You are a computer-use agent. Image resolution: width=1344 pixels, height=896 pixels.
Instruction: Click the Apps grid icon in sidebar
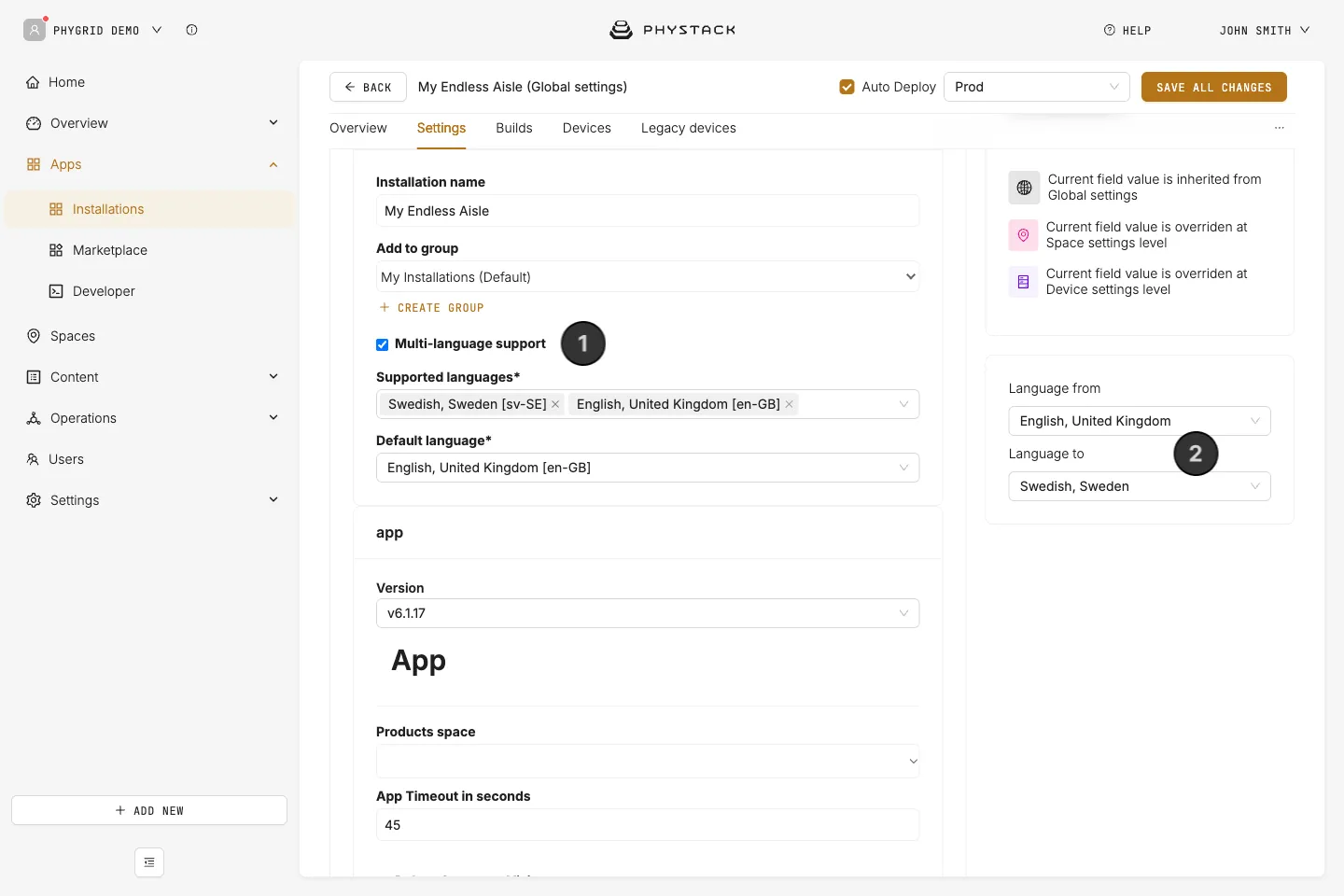pyautogui.click(x=34, y=164)
